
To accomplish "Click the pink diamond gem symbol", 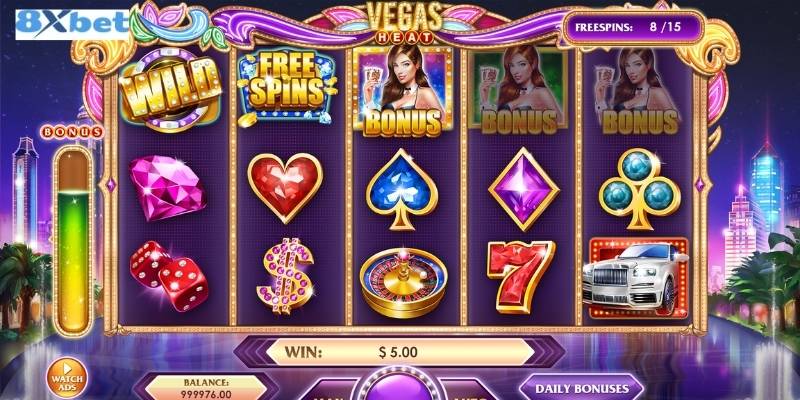I will coord(167,187).
